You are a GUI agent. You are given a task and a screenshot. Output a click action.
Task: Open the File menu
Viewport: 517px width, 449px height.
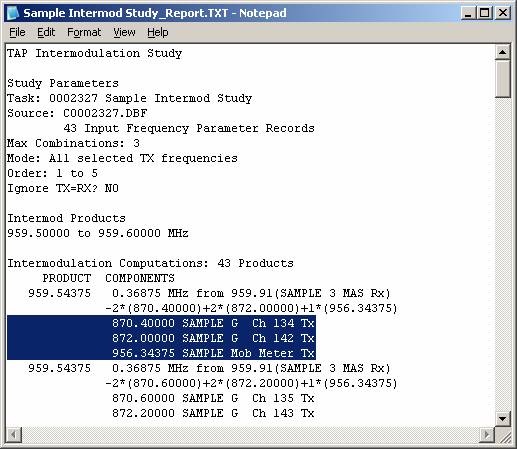[x=17, y=32]
